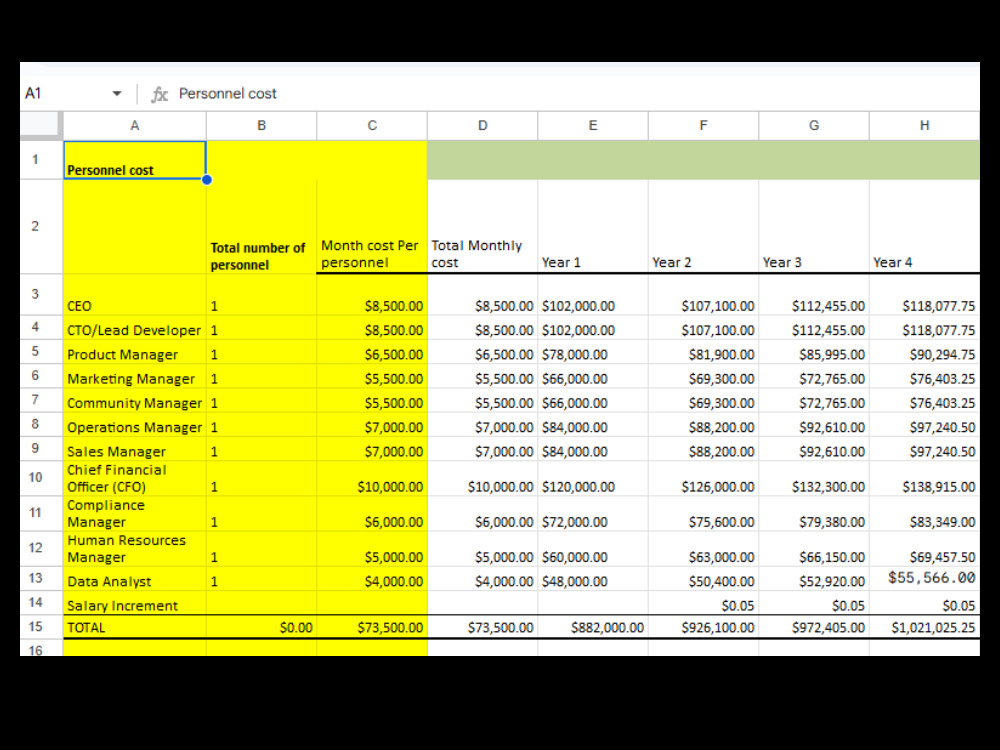
Task: Select the 'Compliance Manager' cell
Action: click(135, 513)
